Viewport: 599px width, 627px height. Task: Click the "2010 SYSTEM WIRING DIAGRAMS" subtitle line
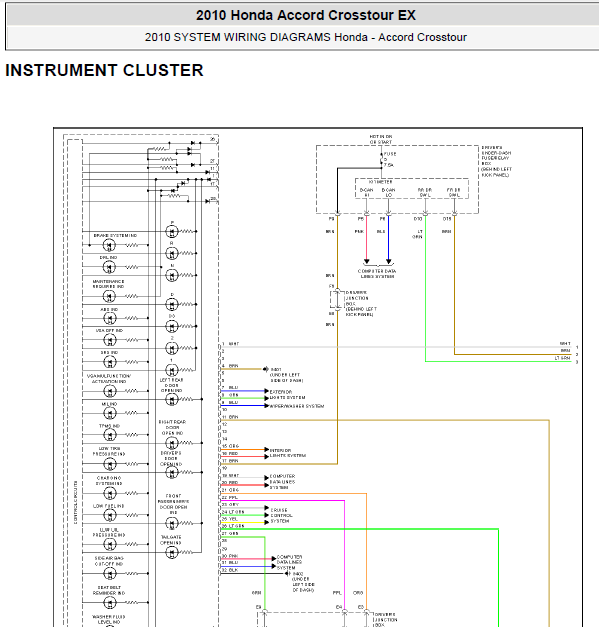(x=305, y=37)
